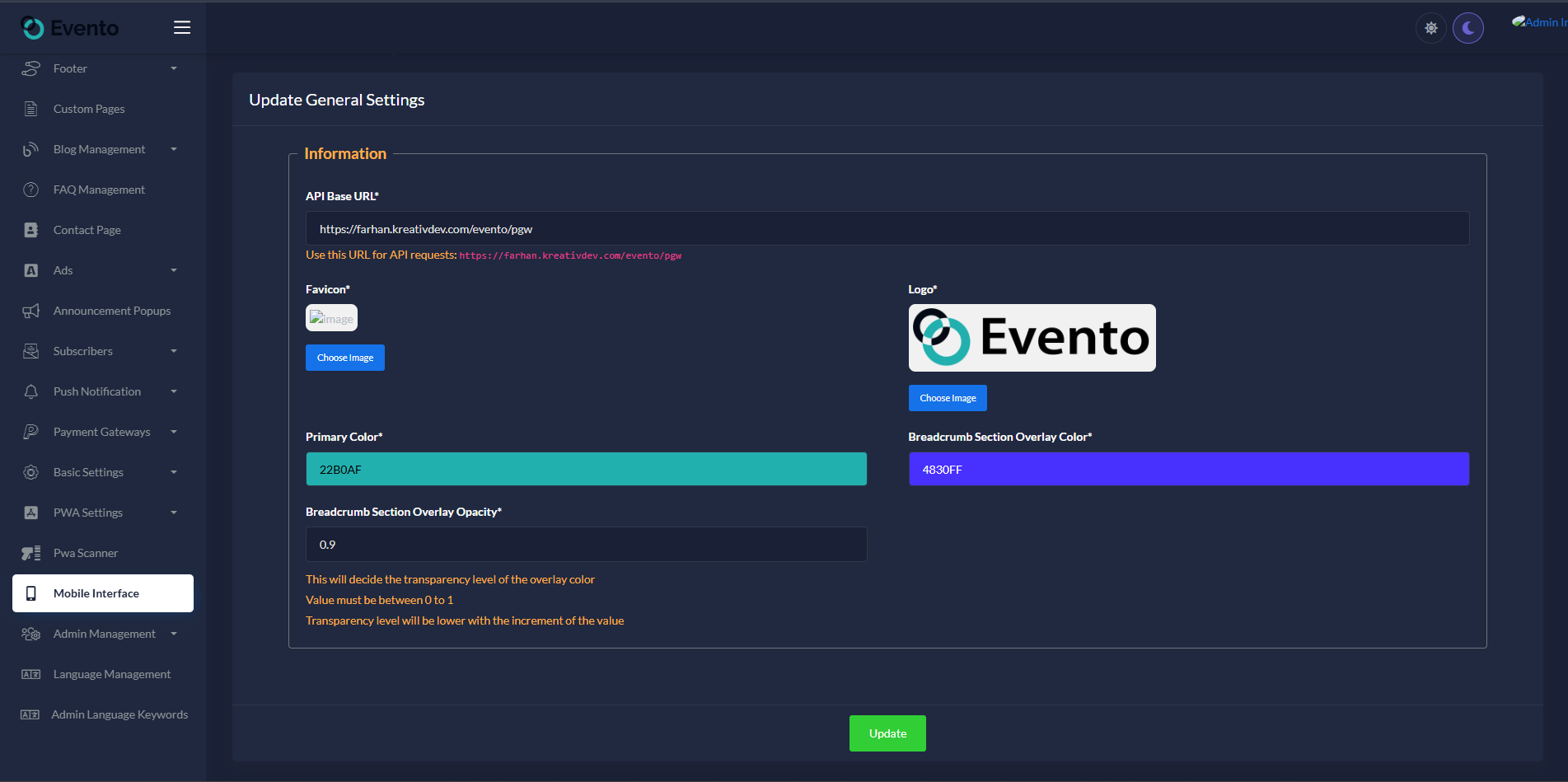
Task: Expand the Basic Settings submenu arrow
Action: click(x=174, y=472)
